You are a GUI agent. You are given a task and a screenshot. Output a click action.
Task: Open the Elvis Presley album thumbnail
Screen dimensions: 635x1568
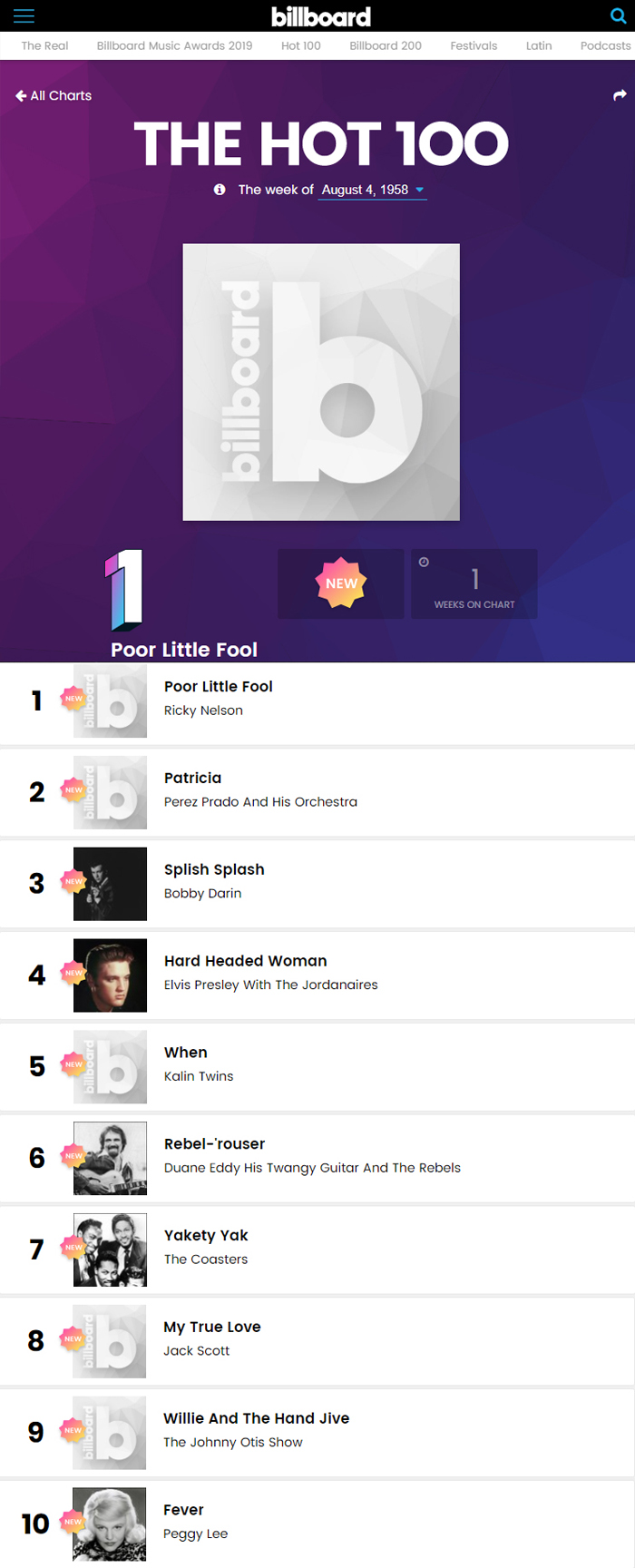click(x=110, y=975)
